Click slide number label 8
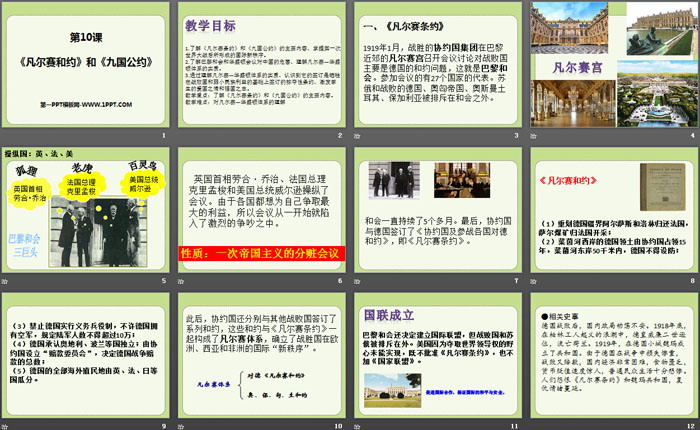Screen dimensions: 700x430 (692, 281)
